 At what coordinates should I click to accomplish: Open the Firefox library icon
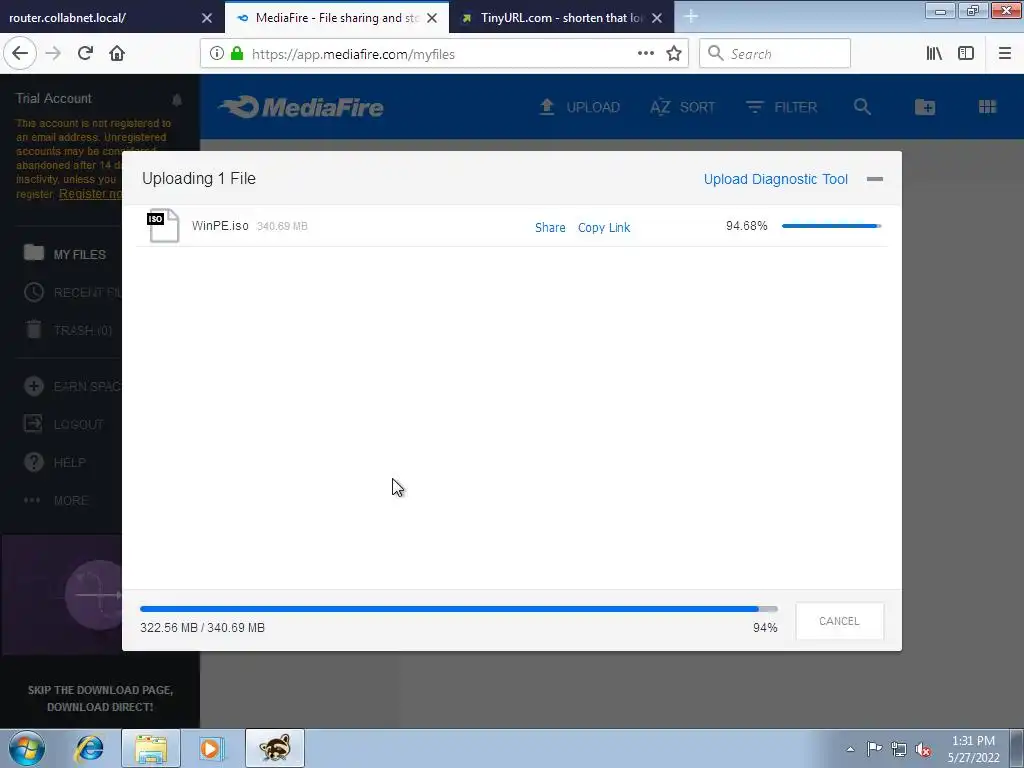click(x=934, y=54)
